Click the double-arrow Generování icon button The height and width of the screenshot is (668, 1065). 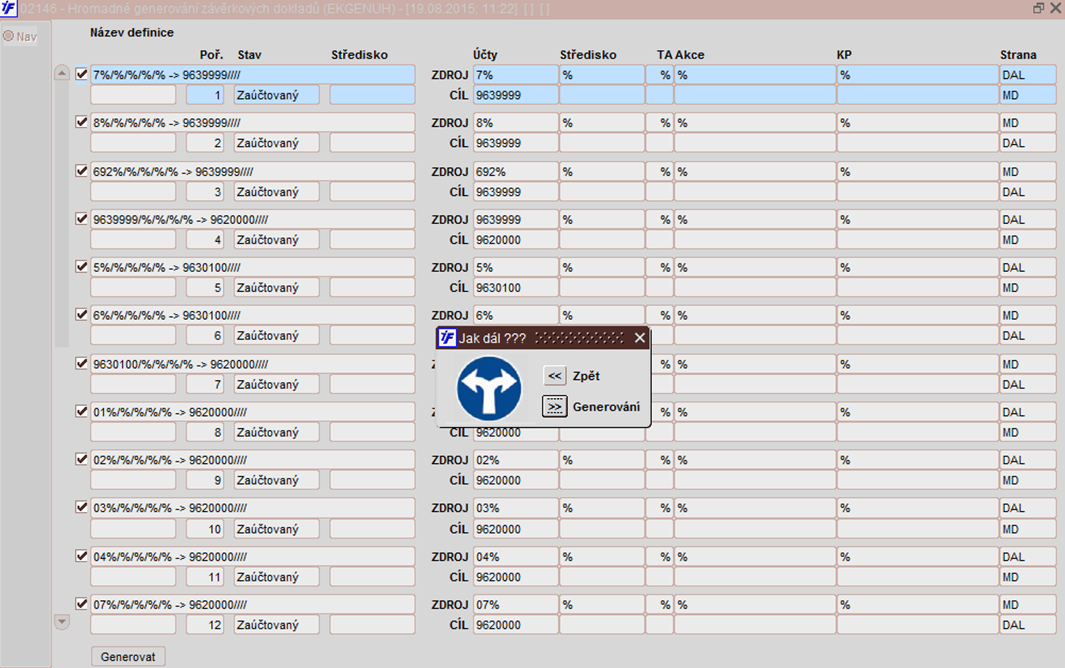coord(554,407)
